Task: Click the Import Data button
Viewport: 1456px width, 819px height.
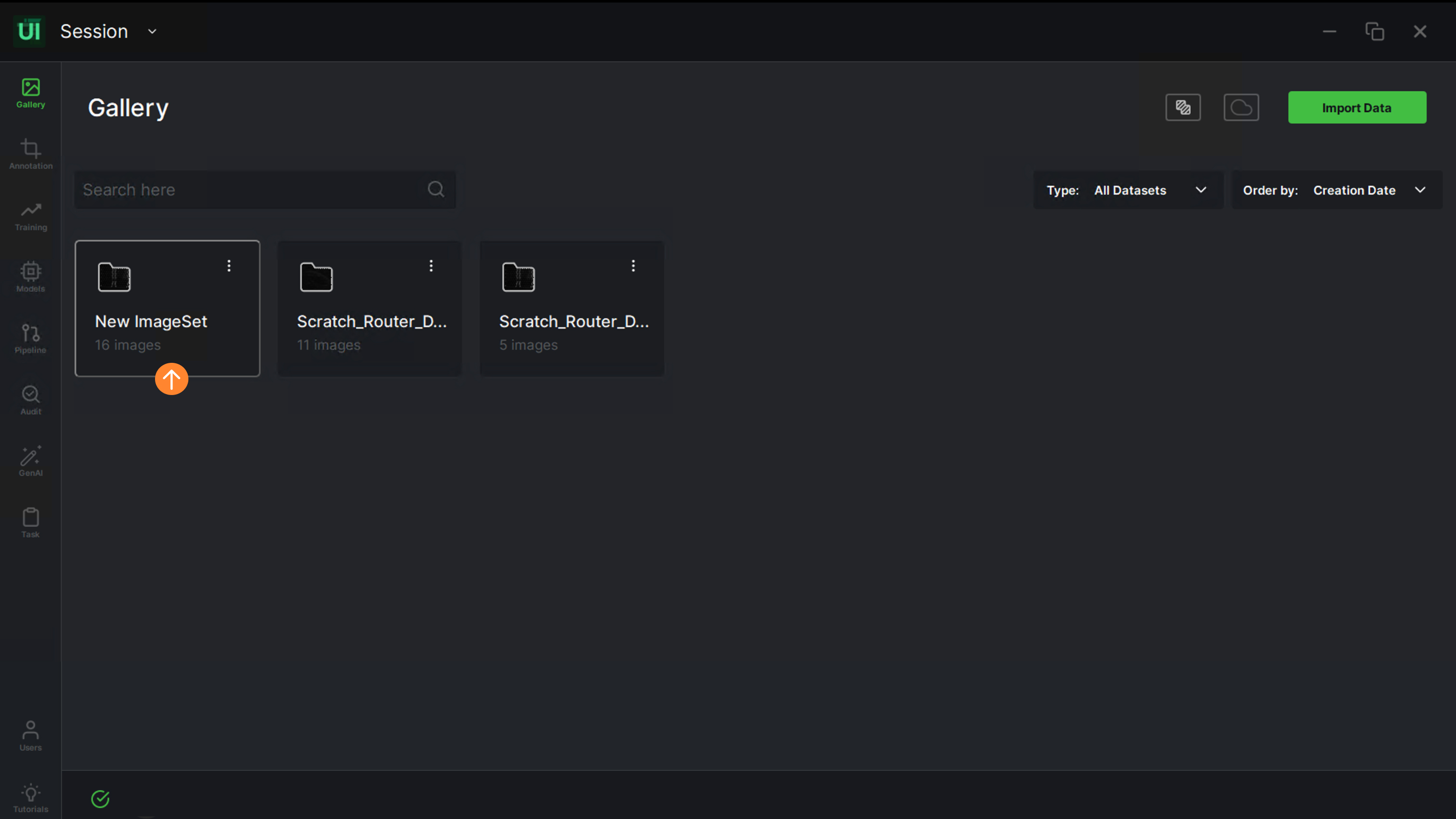Action: [1356, 107]
